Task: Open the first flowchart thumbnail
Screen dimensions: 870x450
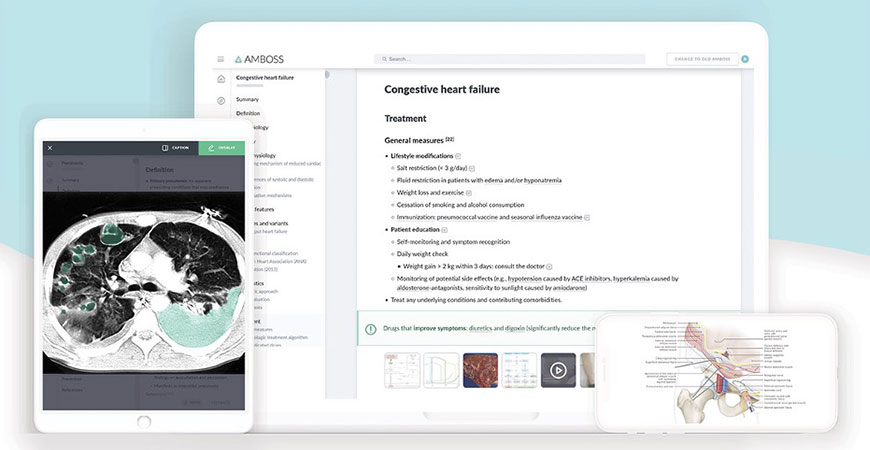Action: coord(402,370)
